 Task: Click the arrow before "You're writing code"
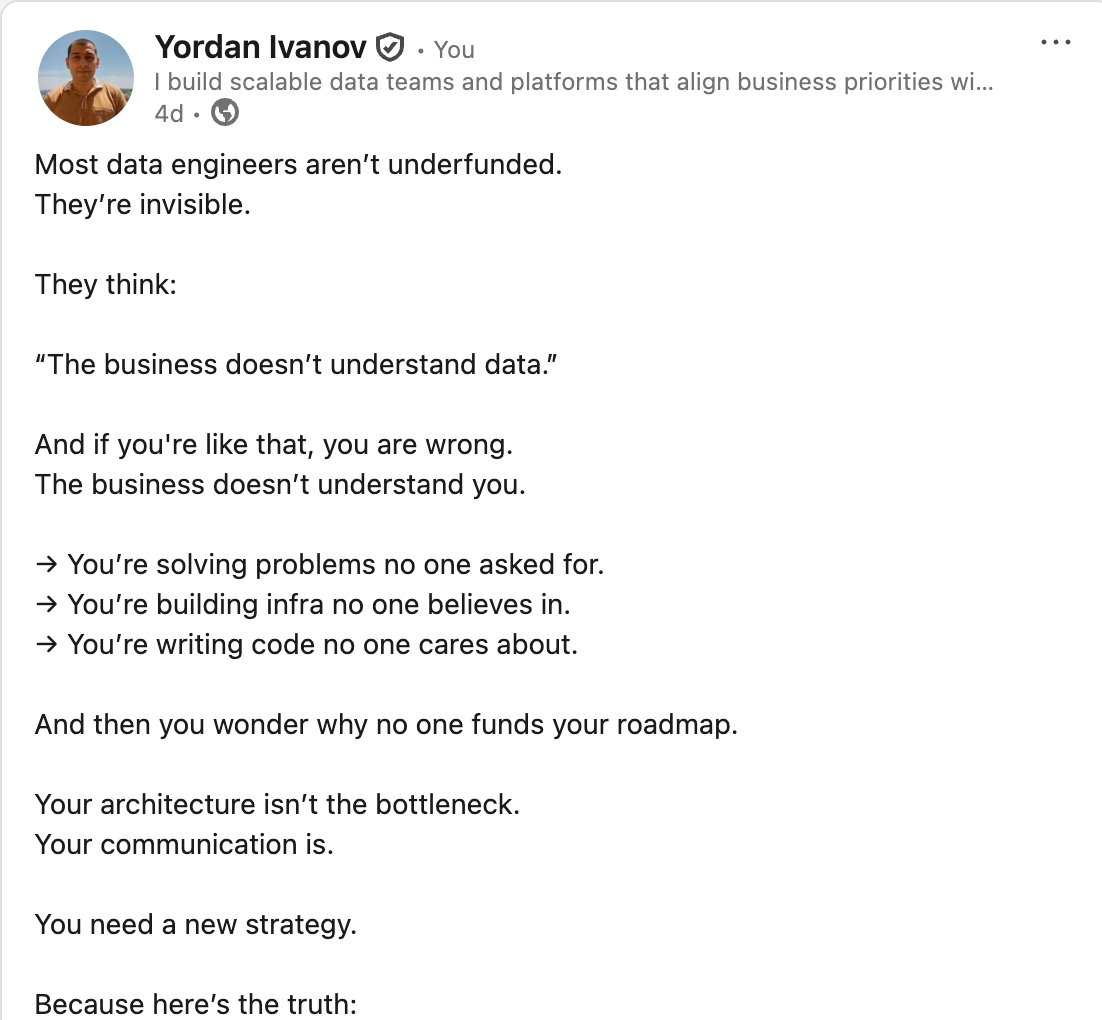(x=46, y=645)
